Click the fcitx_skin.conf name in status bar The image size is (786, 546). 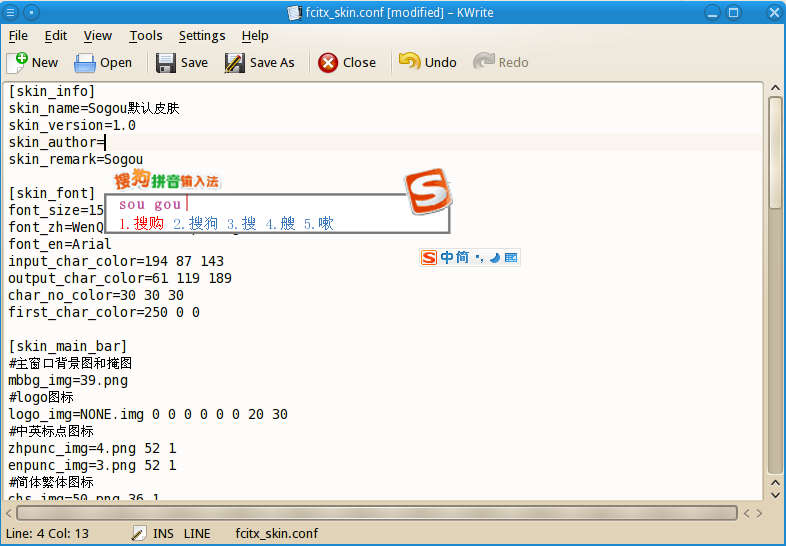pyautogui.click(x=277, y=533)
